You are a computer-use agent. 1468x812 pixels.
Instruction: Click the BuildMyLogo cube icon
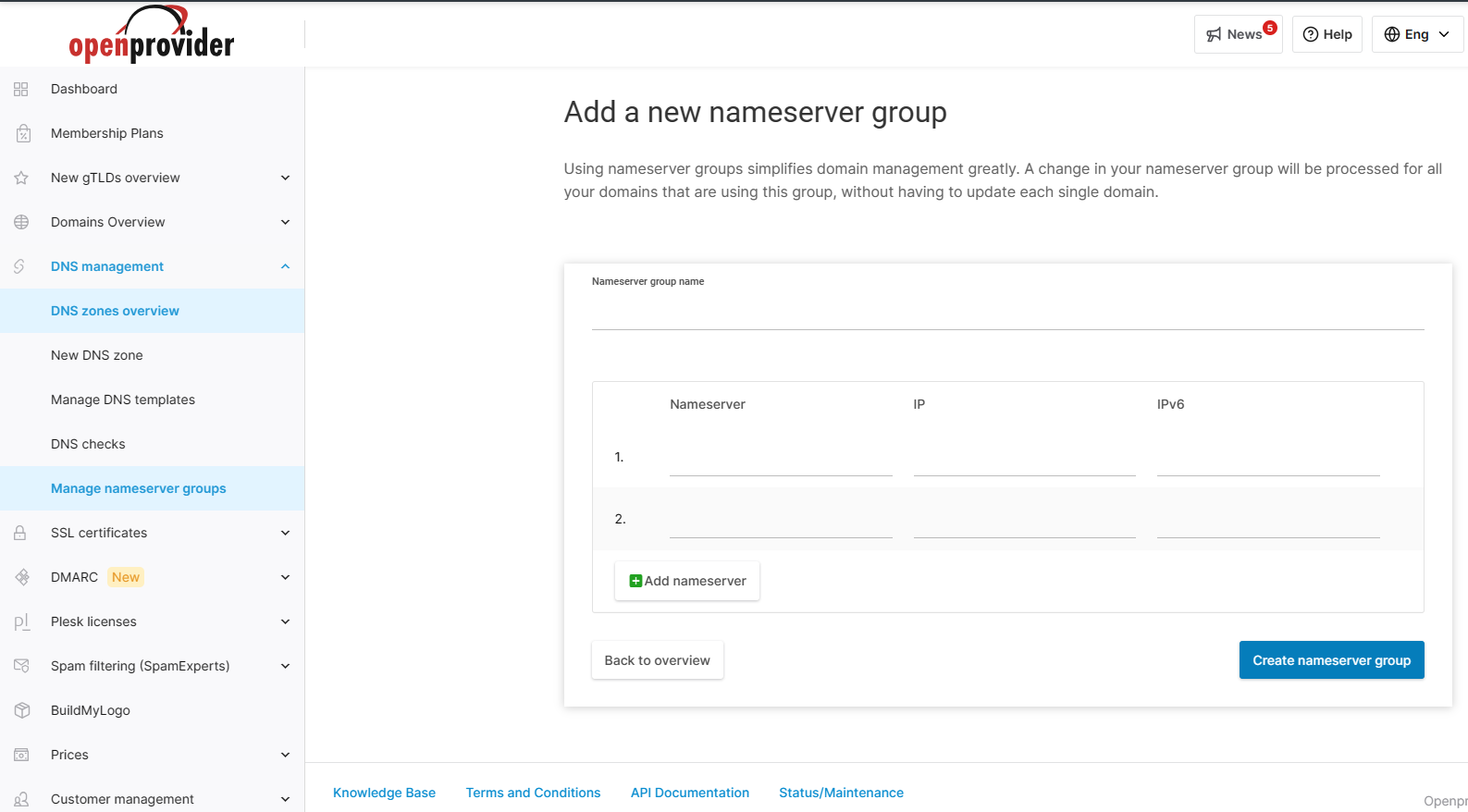coord(22,710)
